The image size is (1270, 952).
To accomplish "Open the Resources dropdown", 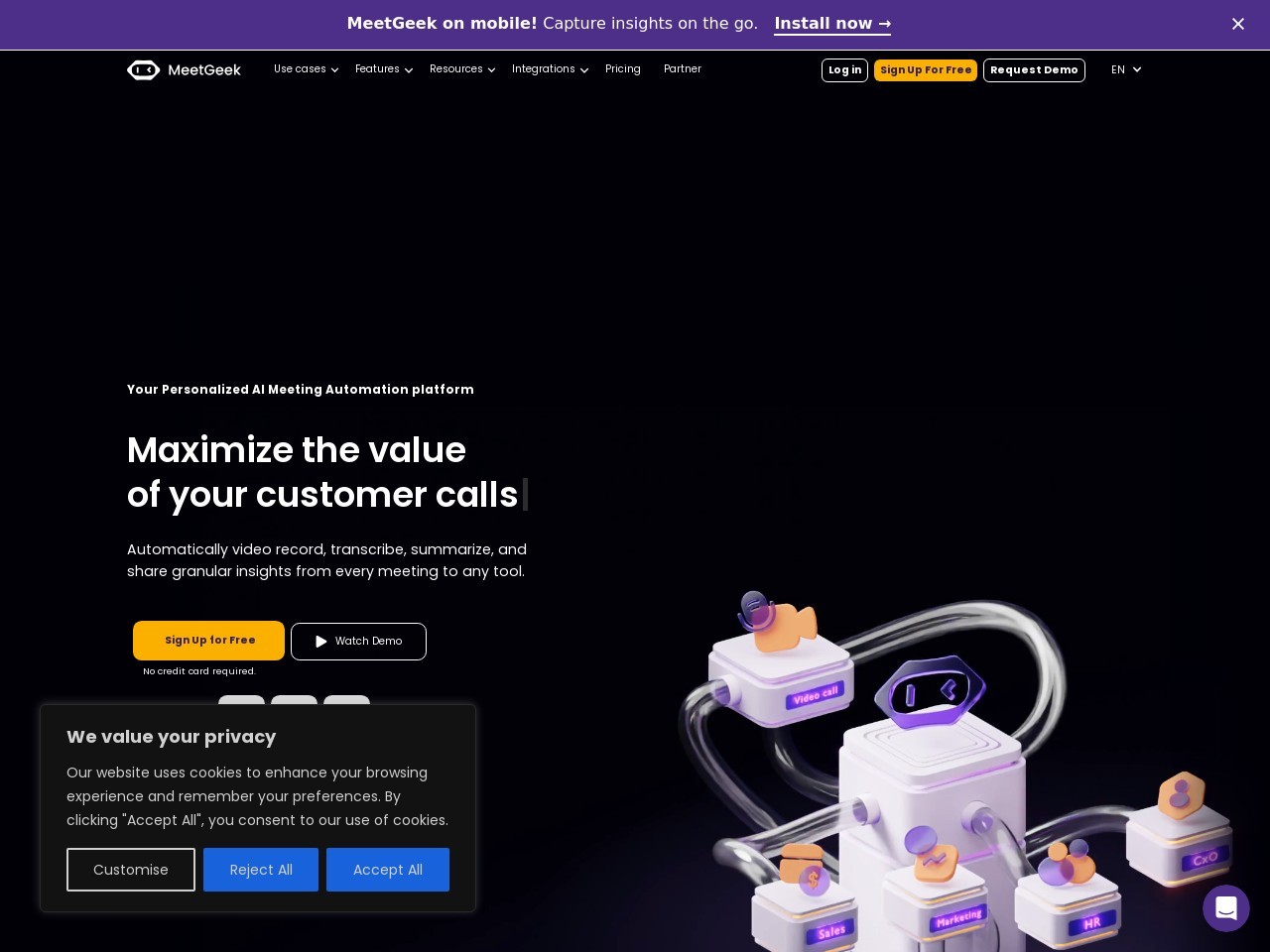I will [462, 69].
